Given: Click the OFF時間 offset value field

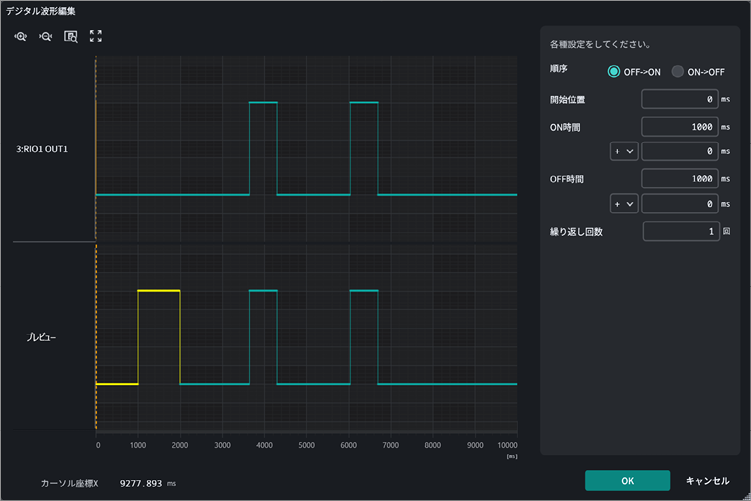Looking at the screenshot, I should pos(680,204).
